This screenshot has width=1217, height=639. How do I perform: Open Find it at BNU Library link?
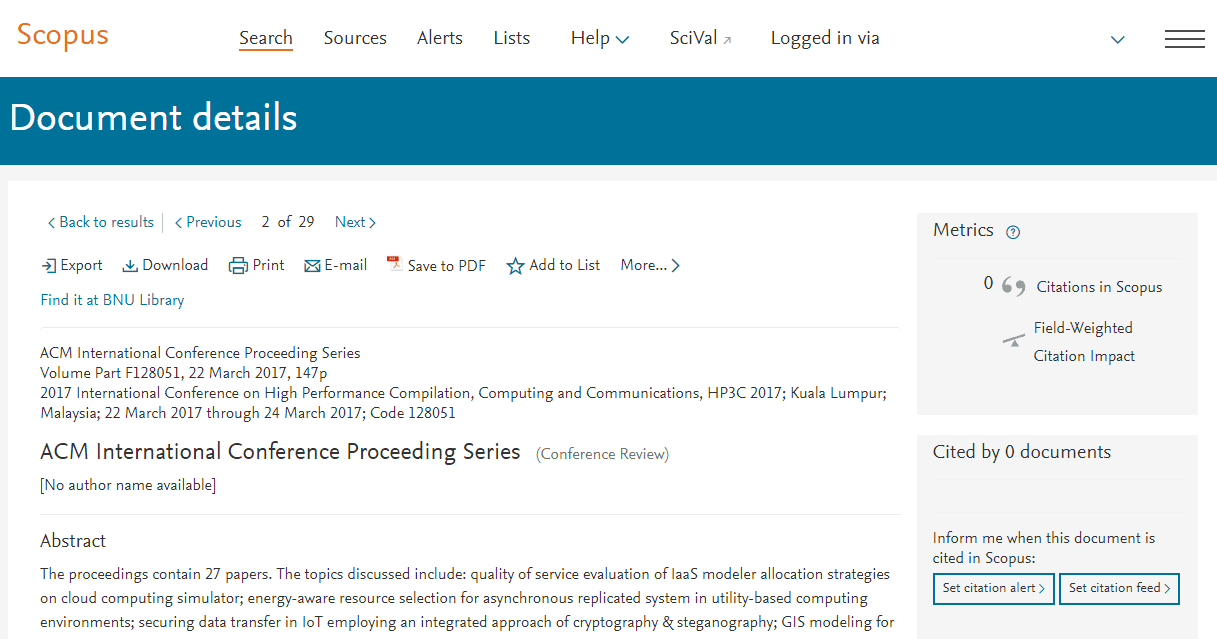click(x=112, y=300)
